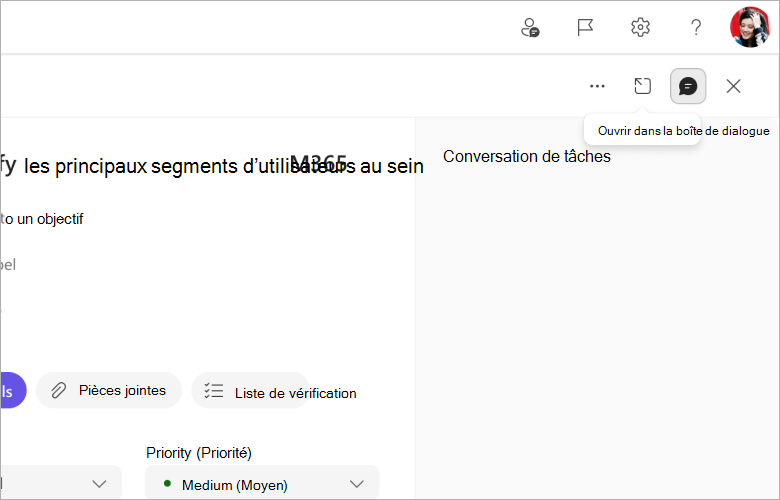This screenshot has height=500, width=780.
Task: Expand the Priority Medium (Moyen) dropdown
Action: click(x=262, y=484)
